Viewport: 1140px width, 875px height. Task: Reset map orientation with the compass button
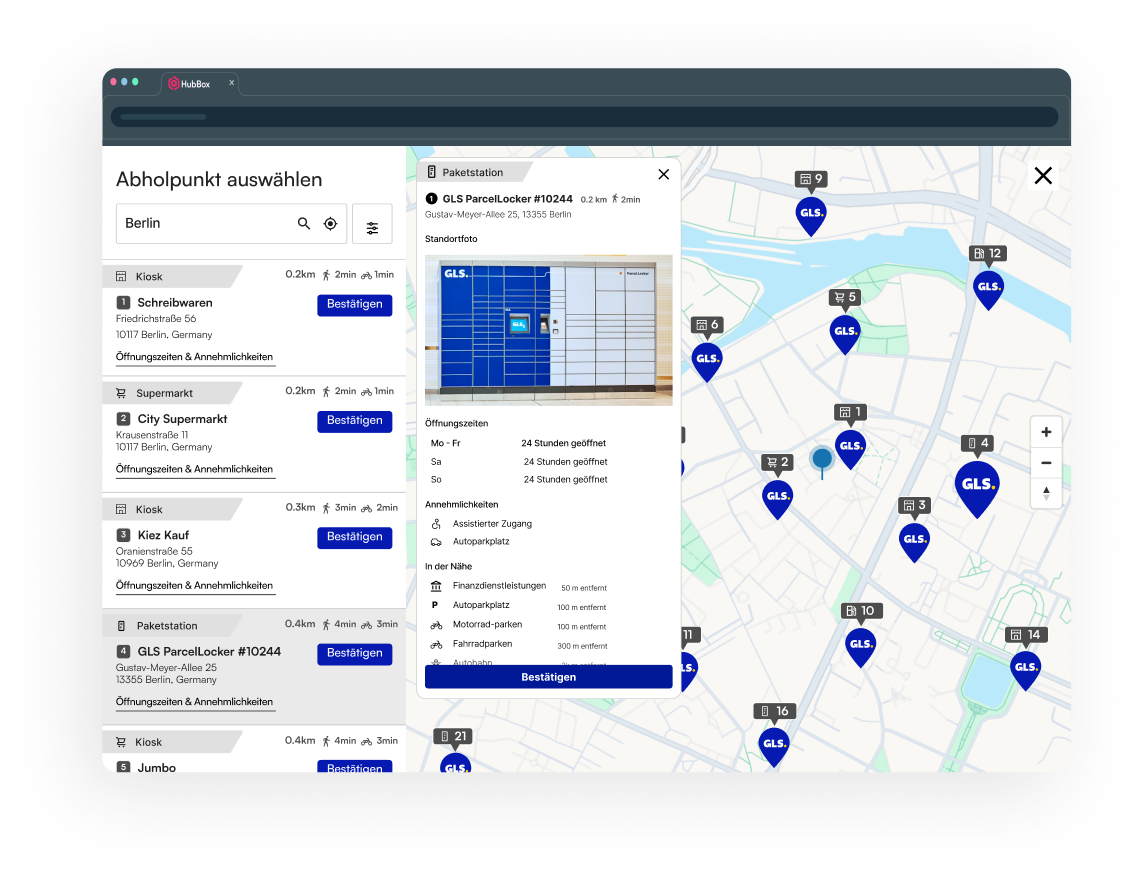(1046, 493)
